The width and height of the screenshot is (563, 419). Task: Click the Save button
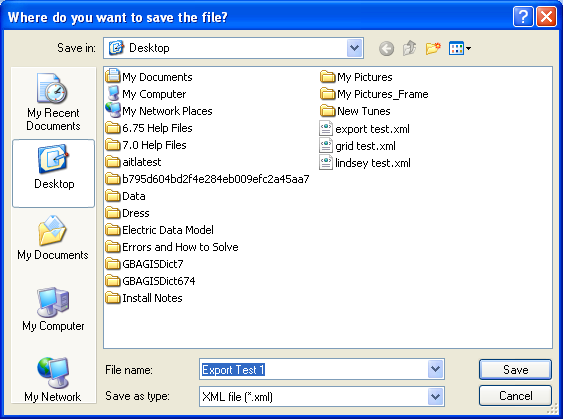(x=515, y=369)
